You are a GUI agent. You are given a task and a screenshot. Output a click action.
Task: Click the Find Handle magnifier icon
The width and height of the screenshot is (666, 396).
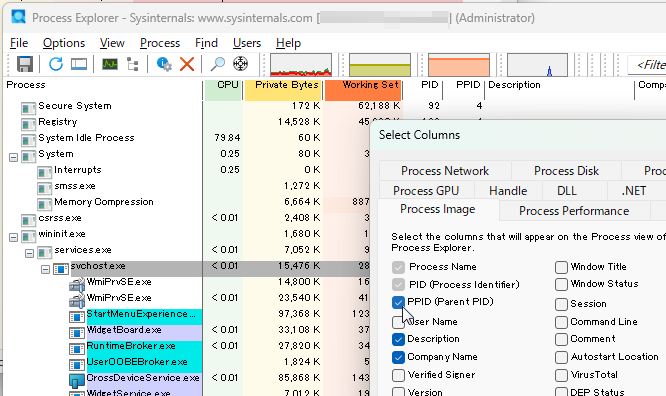217,64
